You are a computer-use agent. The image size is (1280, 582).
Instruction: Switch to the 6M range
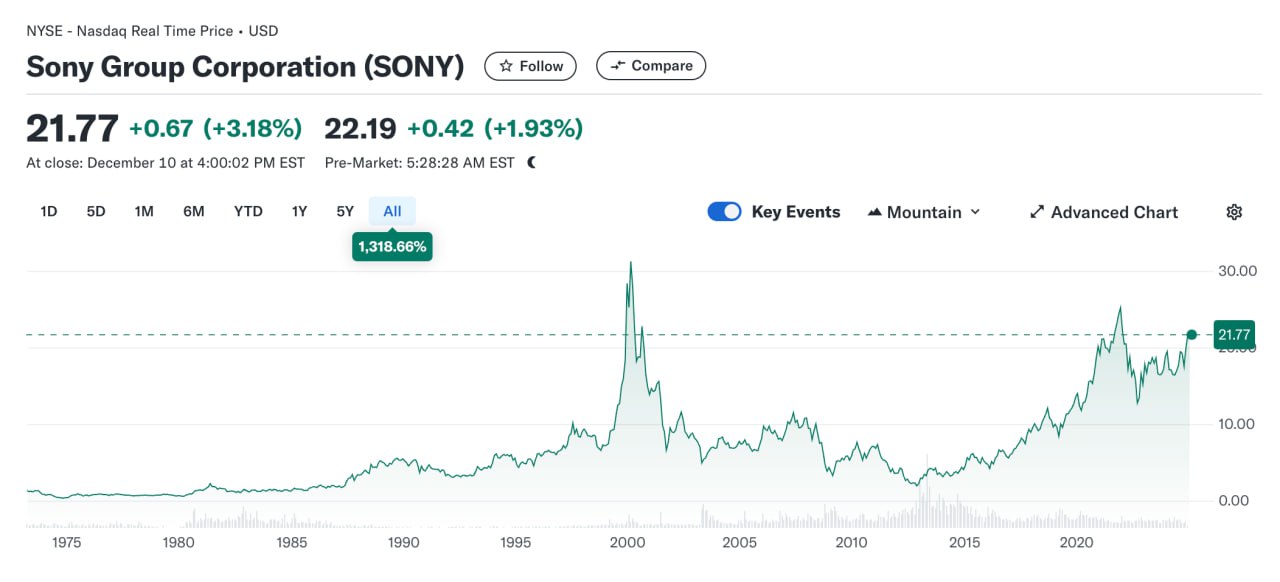pyautogui.click(x=194, y=211)
